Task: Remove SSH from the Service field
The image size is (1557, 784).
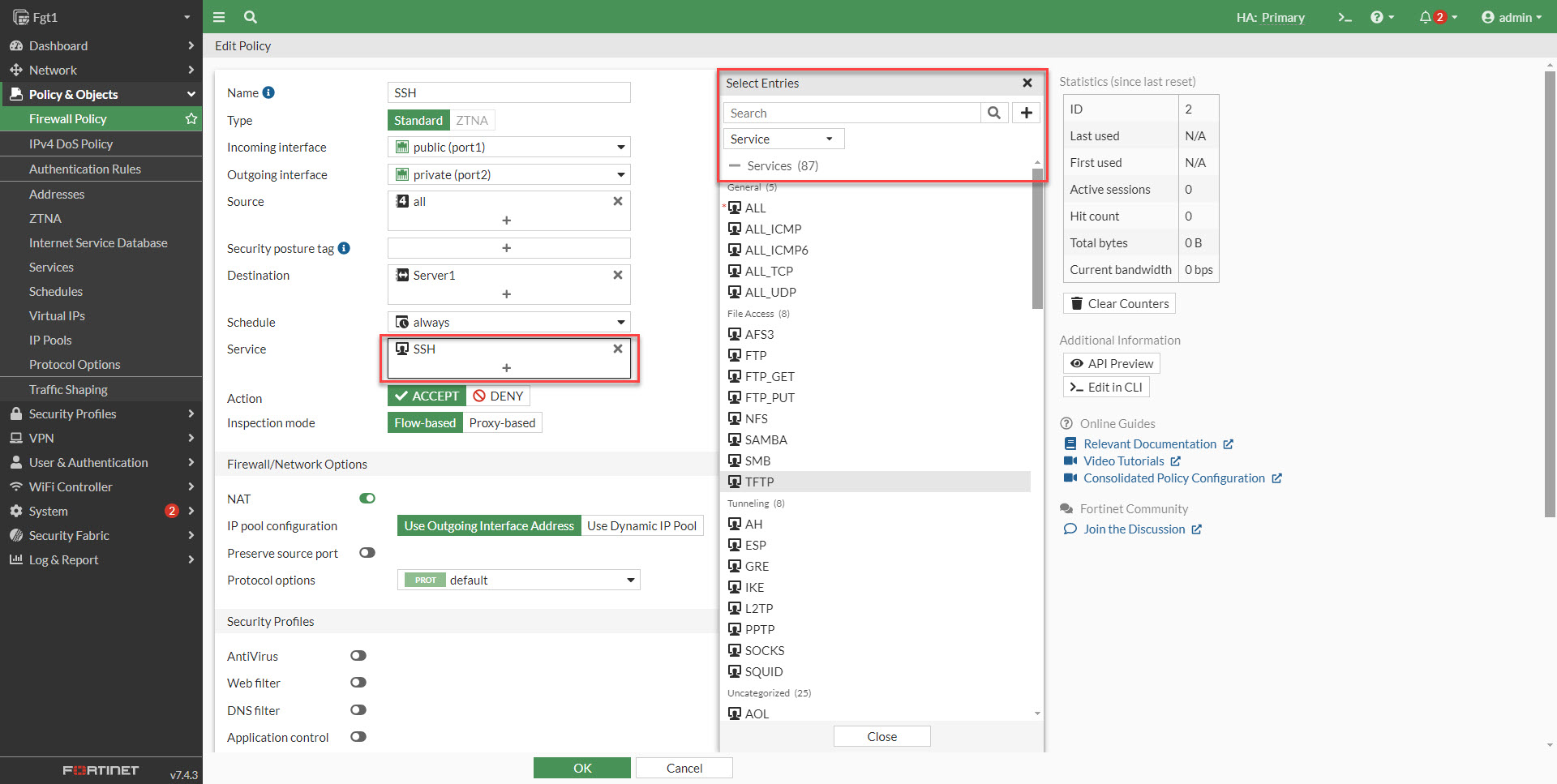Action: [618, 349]
